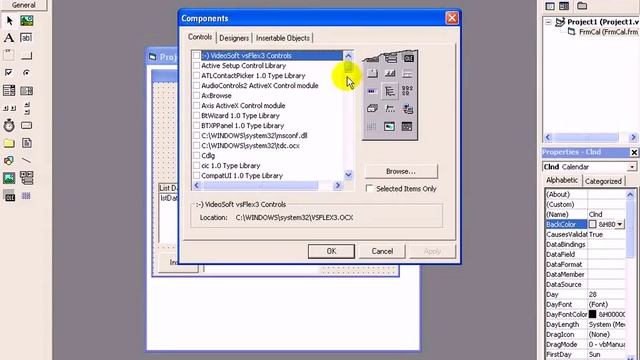This screenshot has height=360, width=640.
Task: Open the Insertable Objects tab
Action: (x=283, y=38)
